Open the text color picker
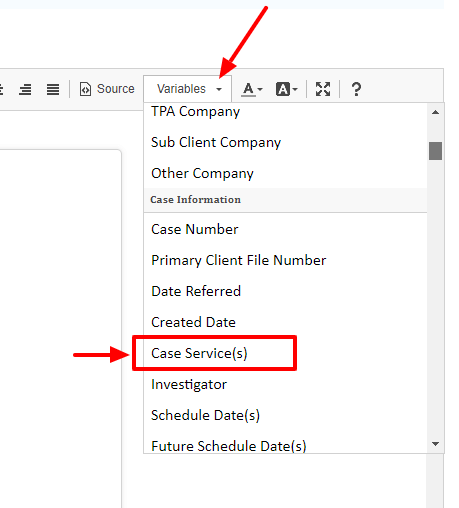459x508 pixels. click(x=252, y=89)
